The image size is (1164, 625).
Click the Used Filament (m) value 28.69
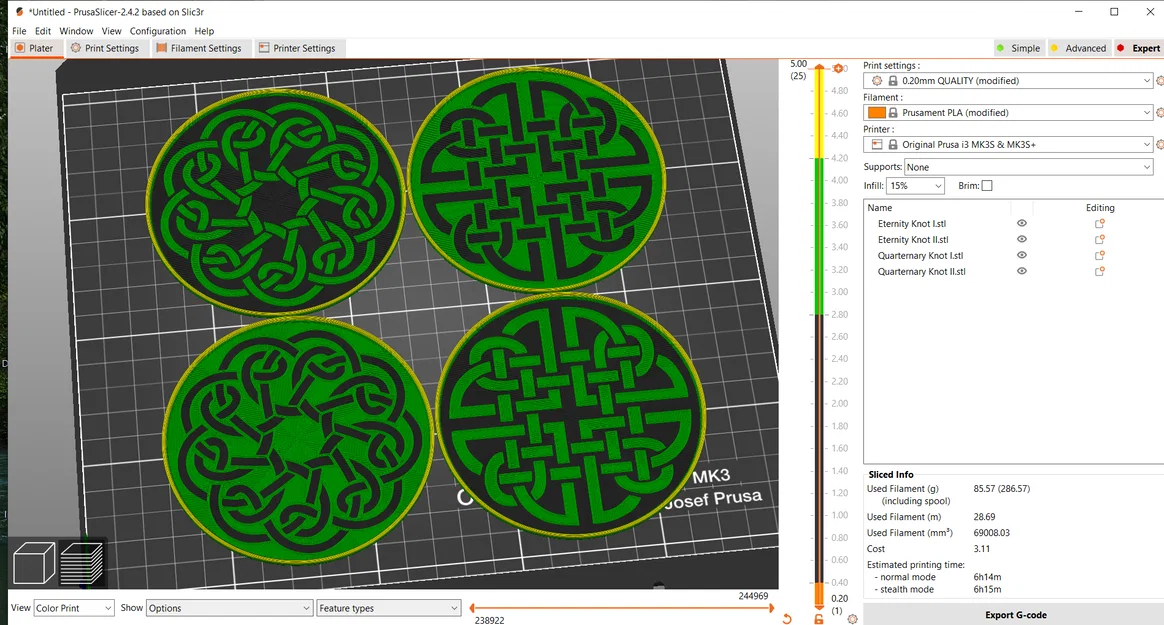click(x=984, y=517)
